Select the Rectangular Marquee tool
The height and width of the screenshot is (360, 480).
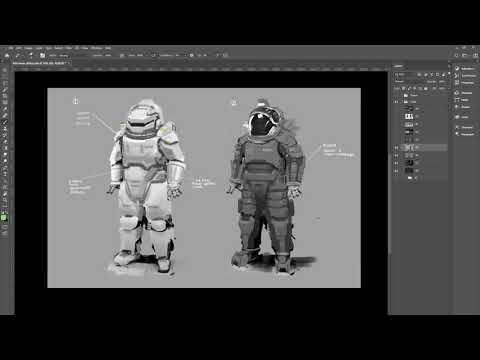pyautogui.click(x=5, y=77)
